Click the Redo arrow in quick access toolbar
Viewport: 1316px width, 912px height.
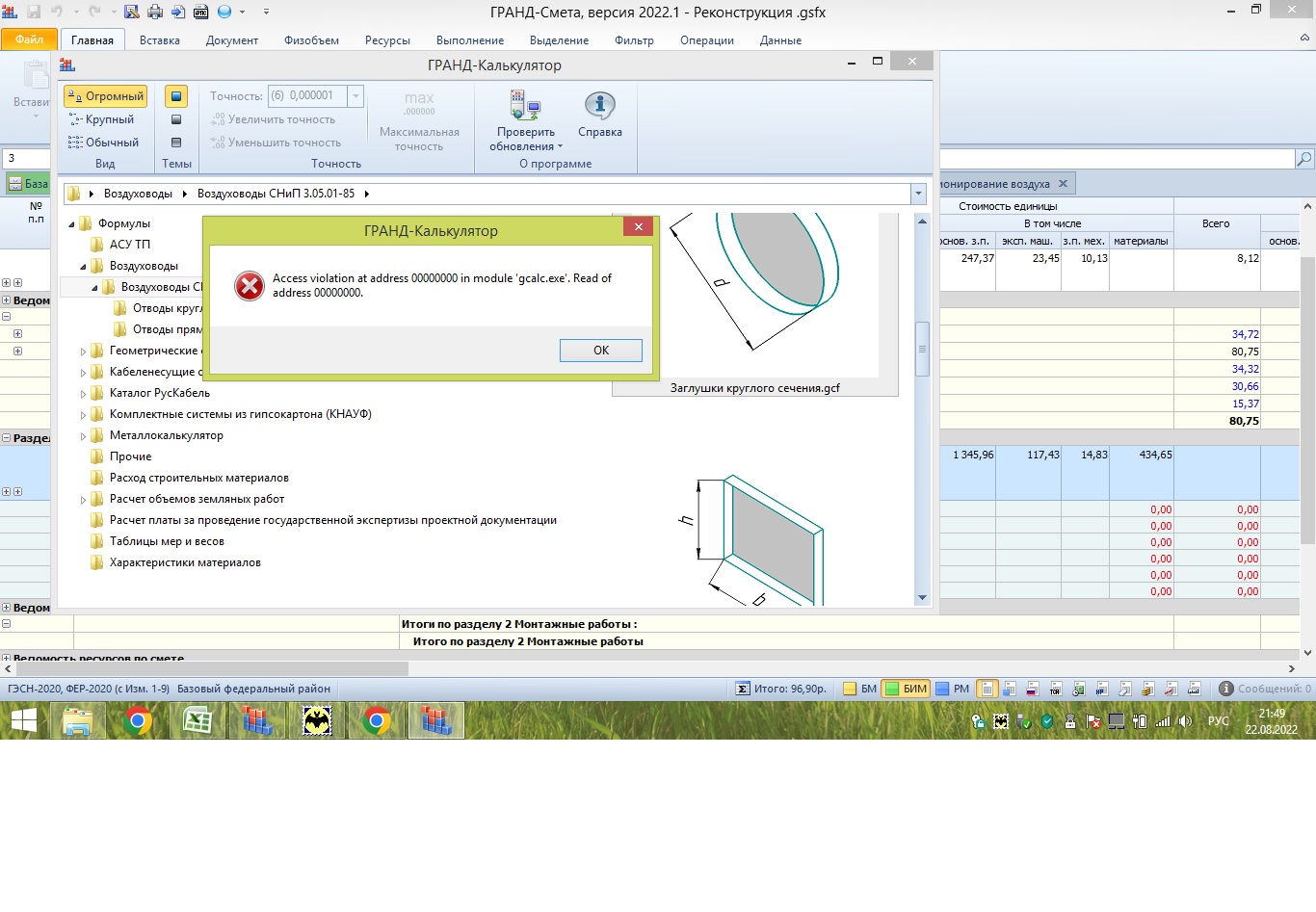click(94, 12)
